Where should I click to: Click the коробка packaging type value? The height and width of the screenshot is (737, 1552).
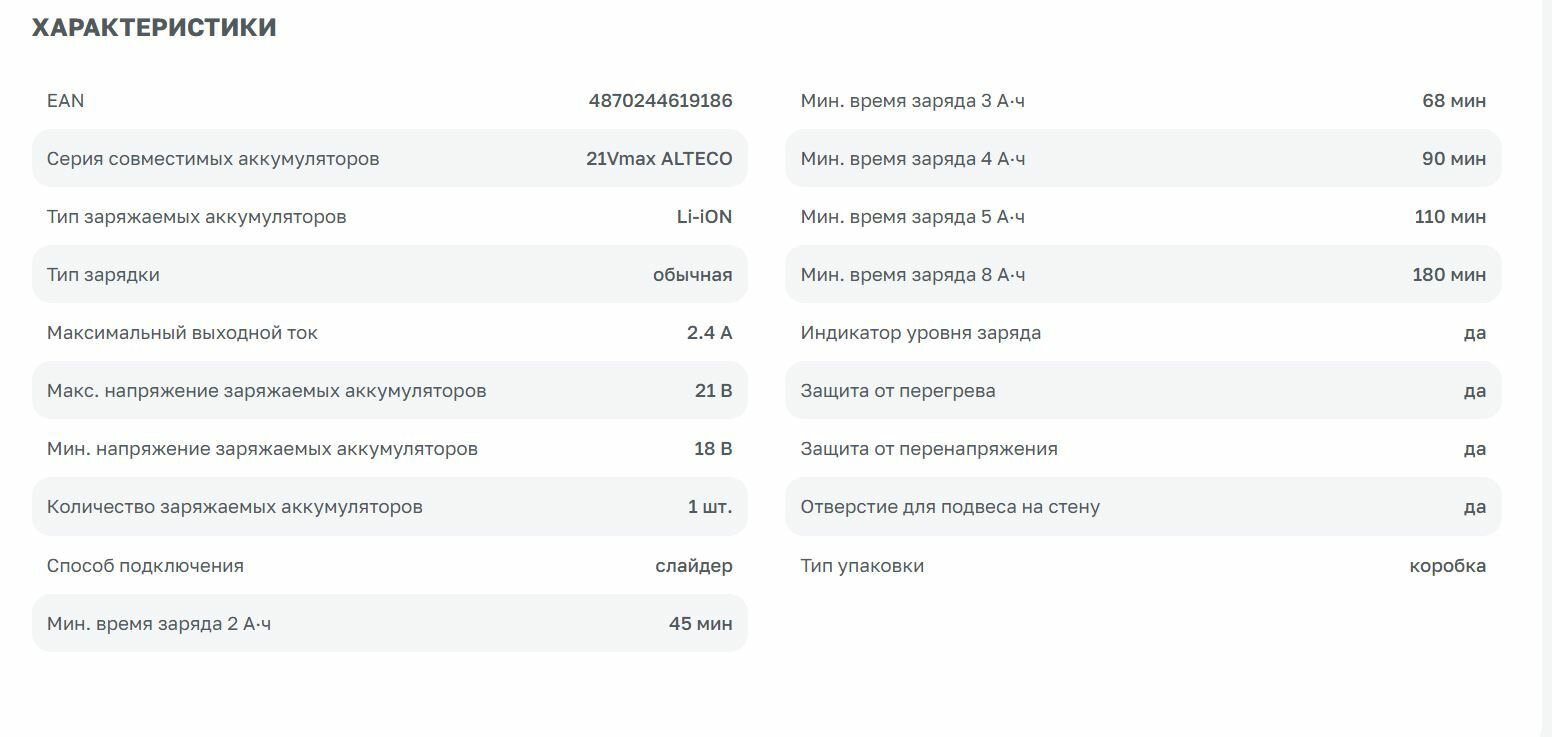1447,566
